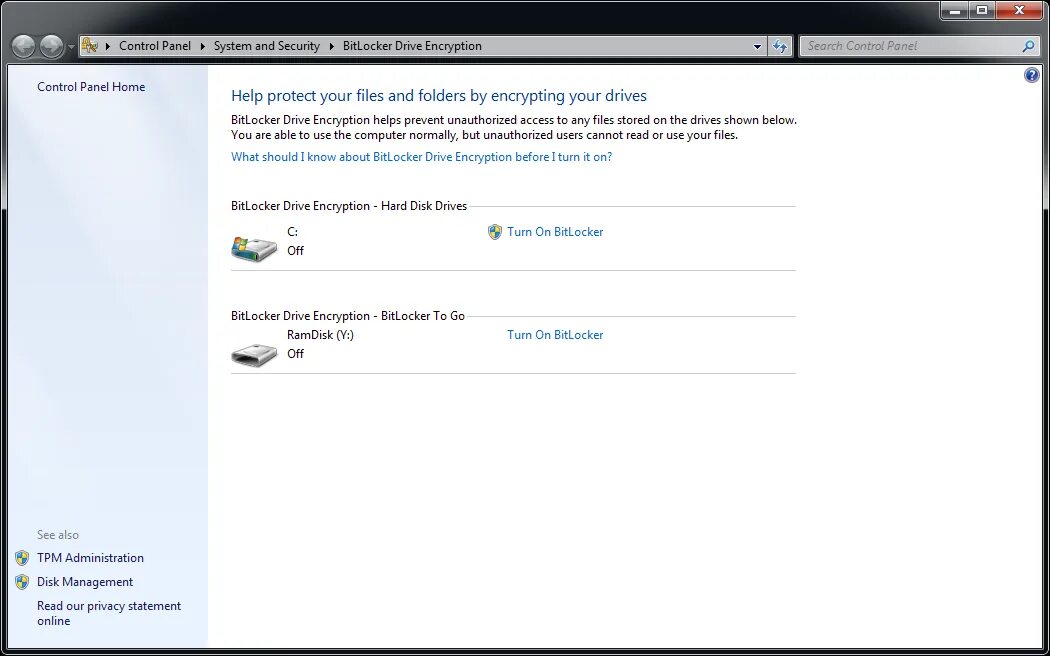1050x656 pixels.
Task: Open the recent pages dropdown beside Forward
Action: click(71, 48)
